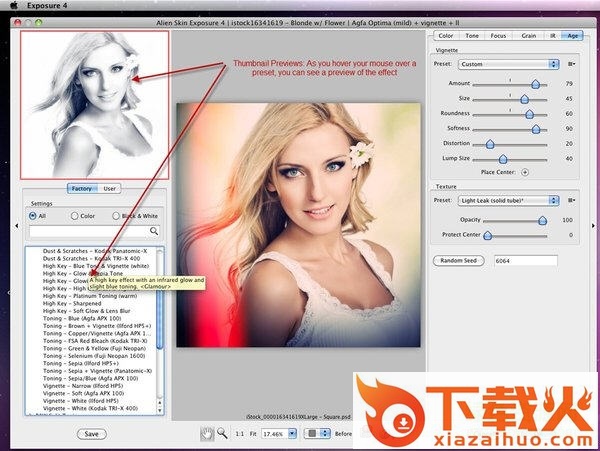This screenshot has height=451, width=600.
Task: Open the preview split view dropdown
Action: pyautogui.click(x=317, y=433)
